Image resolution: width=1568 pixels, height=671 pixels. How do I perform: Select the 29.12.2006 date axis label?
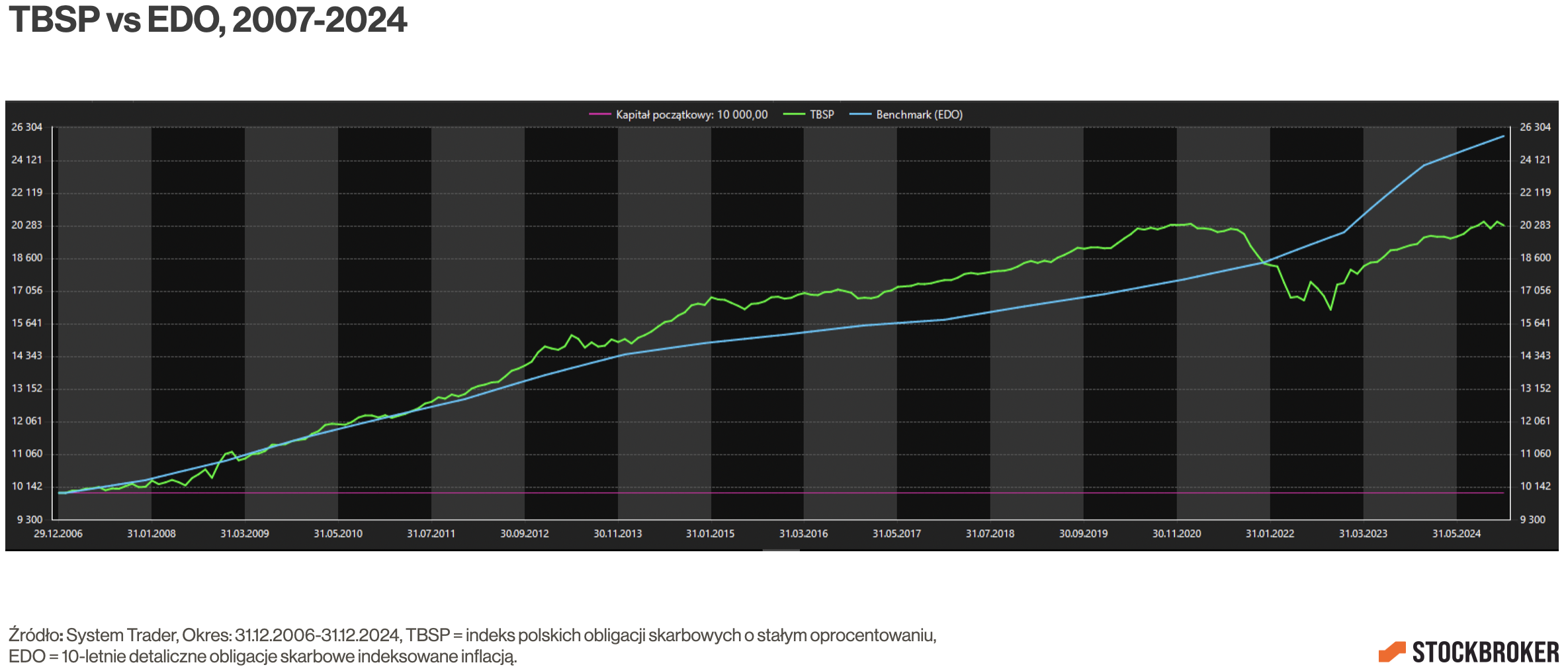pos(58,533)
